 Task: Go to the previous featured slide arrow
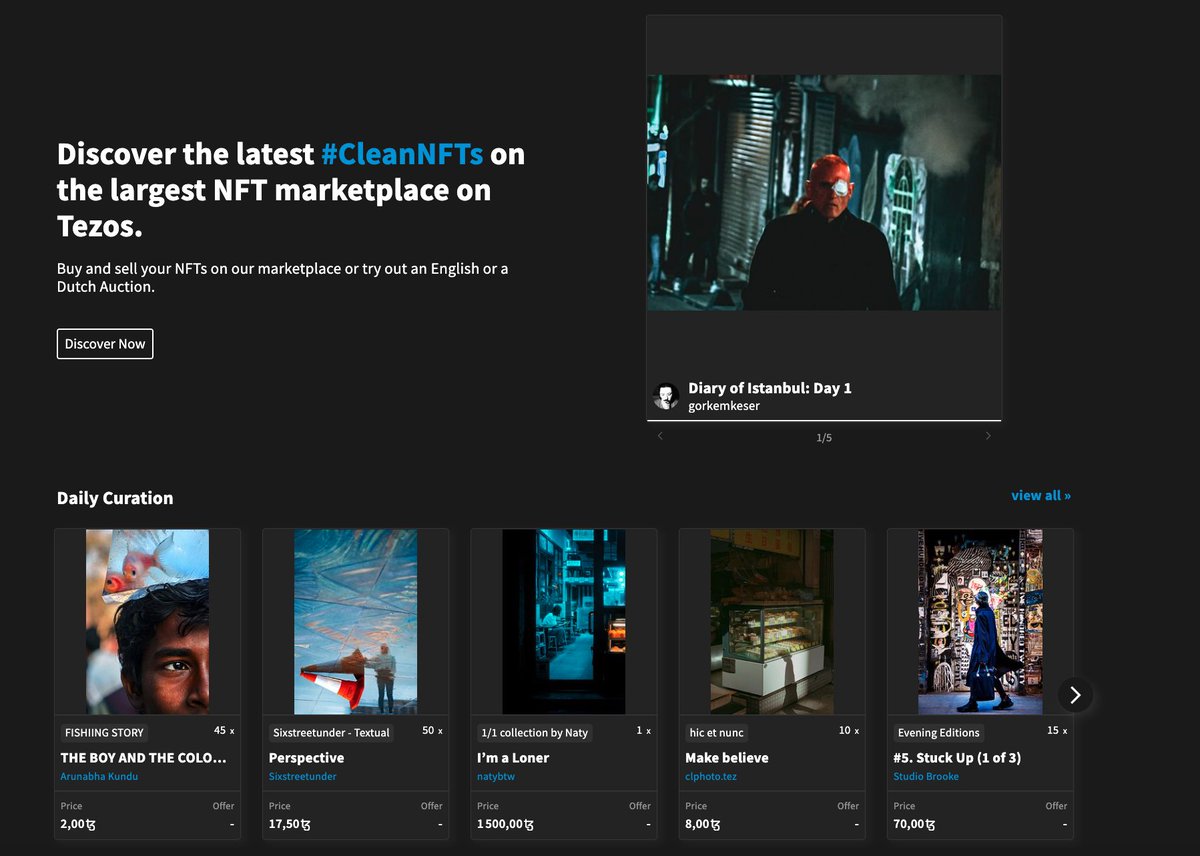click(x=660, y=436)
